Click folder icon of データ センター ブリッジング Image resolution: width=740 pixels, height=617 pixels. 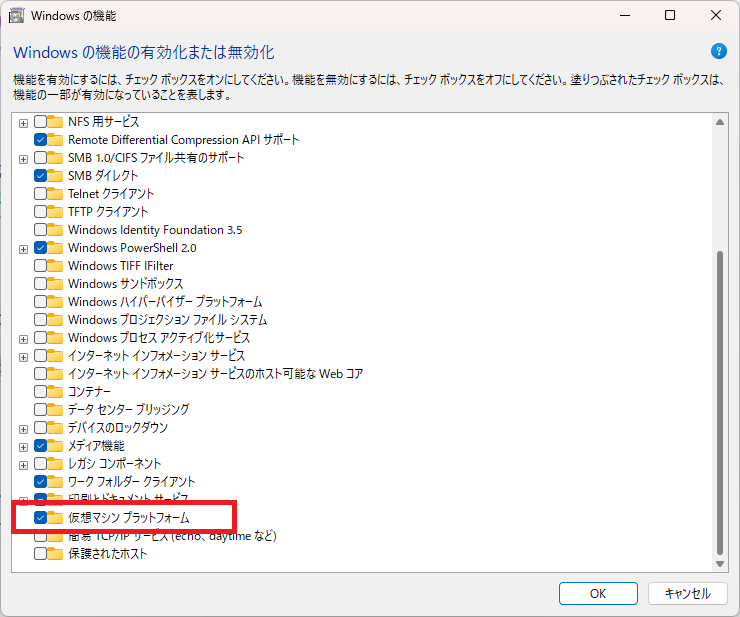(x=55, y=409)
